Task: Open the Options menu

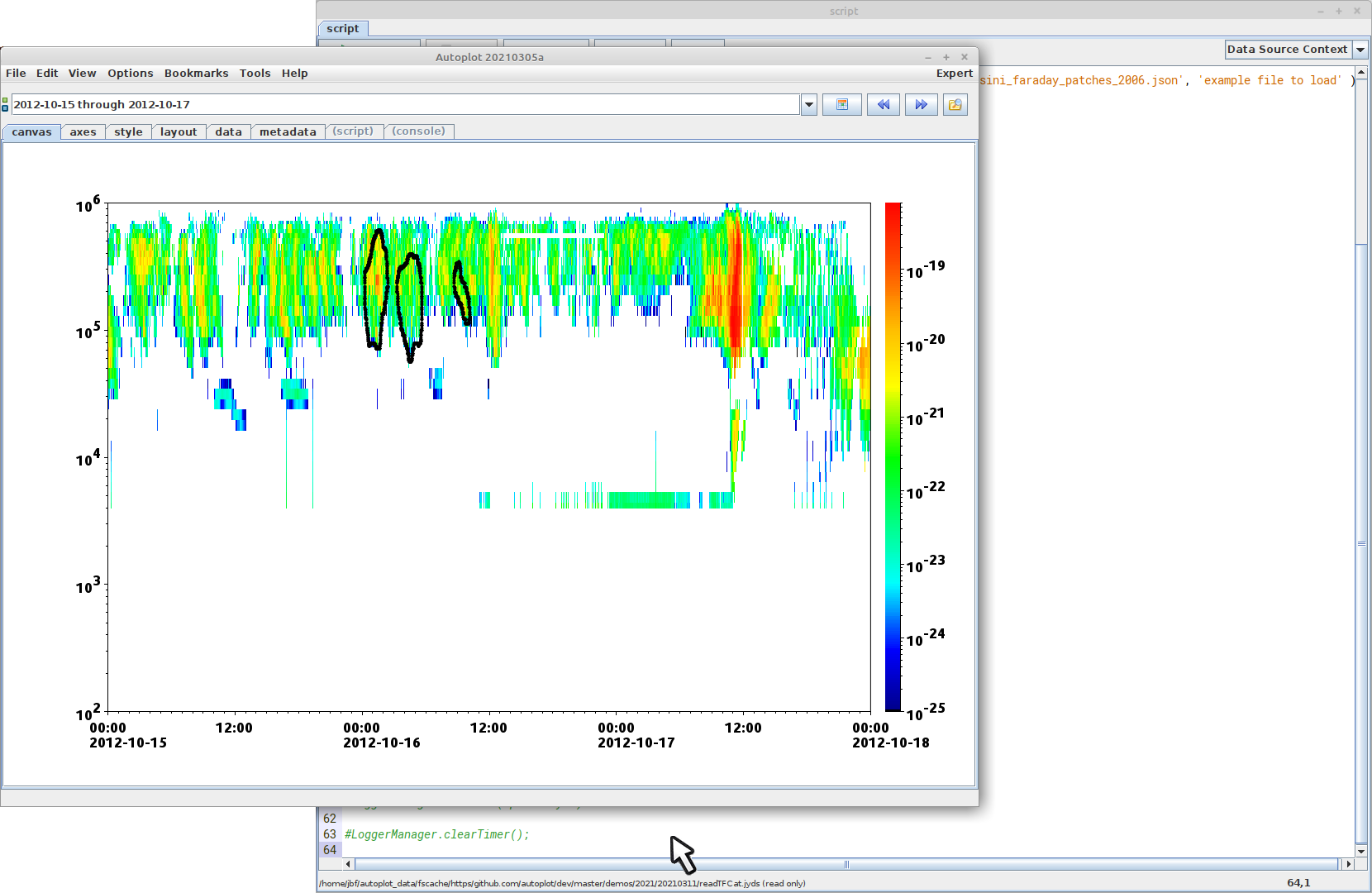Action: 131,73
